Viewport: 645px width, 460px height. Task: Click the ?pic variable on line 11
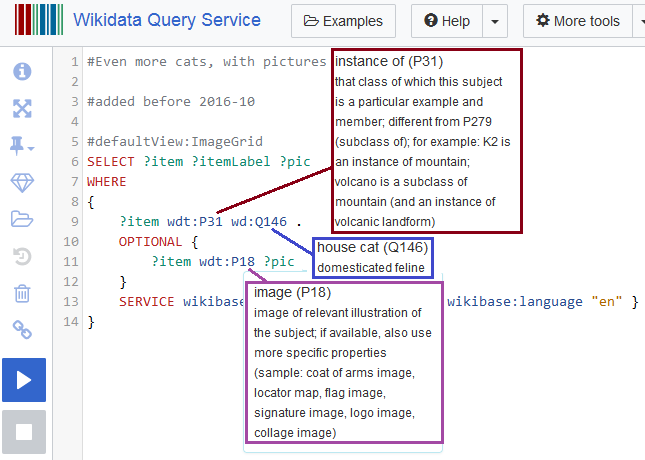pyautogui.click(x=279, y=261)
